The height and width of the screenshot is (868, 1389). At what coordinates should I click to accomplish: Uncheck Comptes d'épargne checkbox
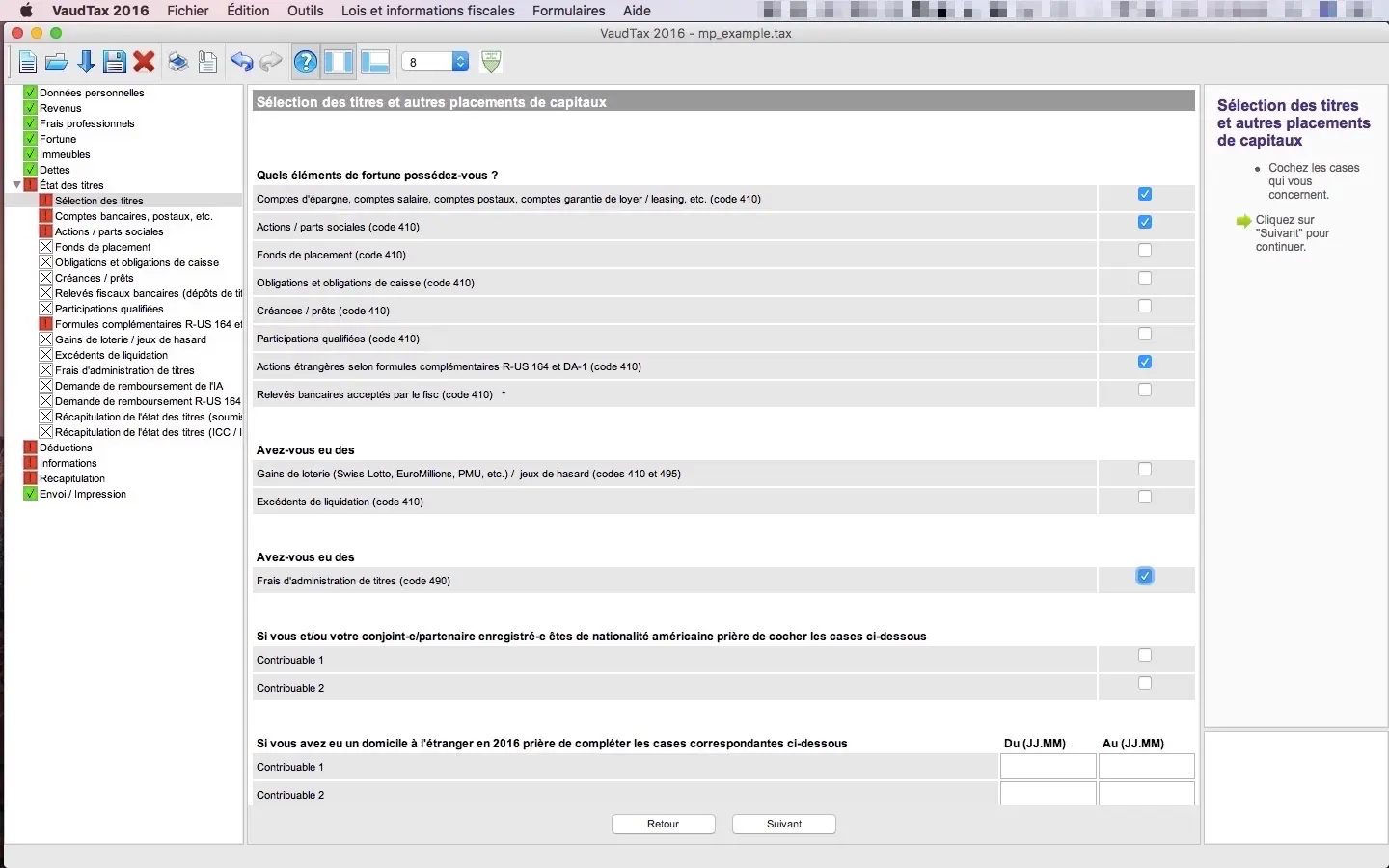point(1145,194)
